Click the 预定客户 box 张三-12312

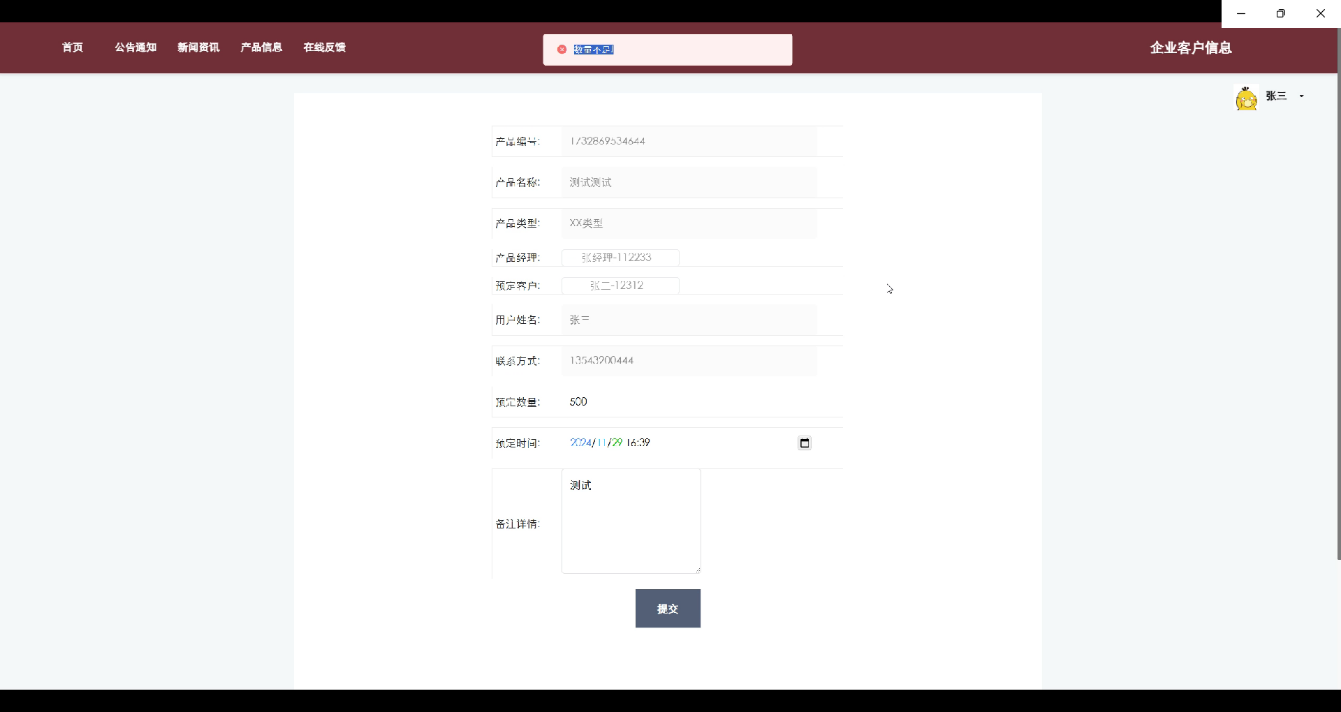coord(620,285)
